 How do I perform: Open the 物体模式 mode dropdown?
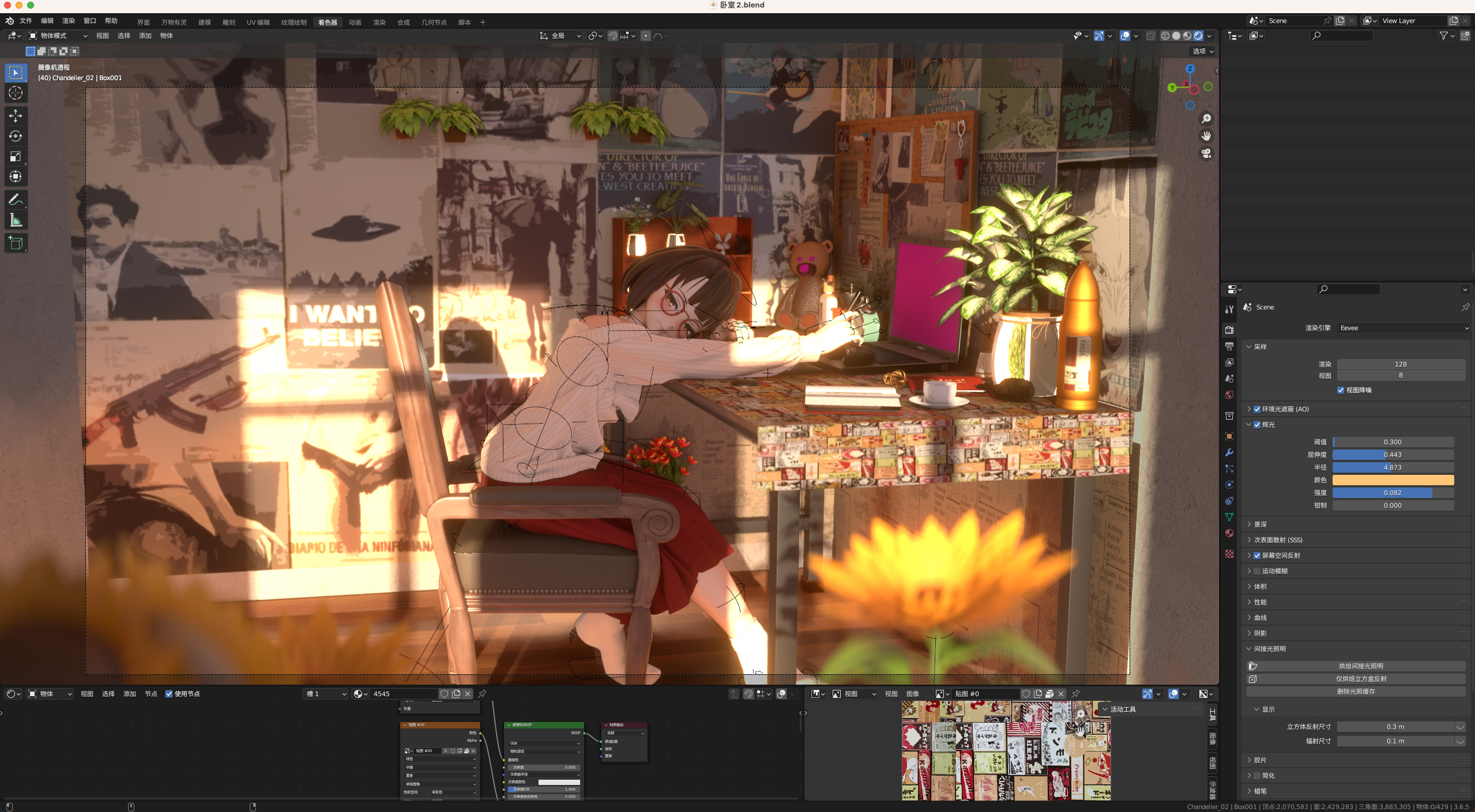[x=58, y=36]
